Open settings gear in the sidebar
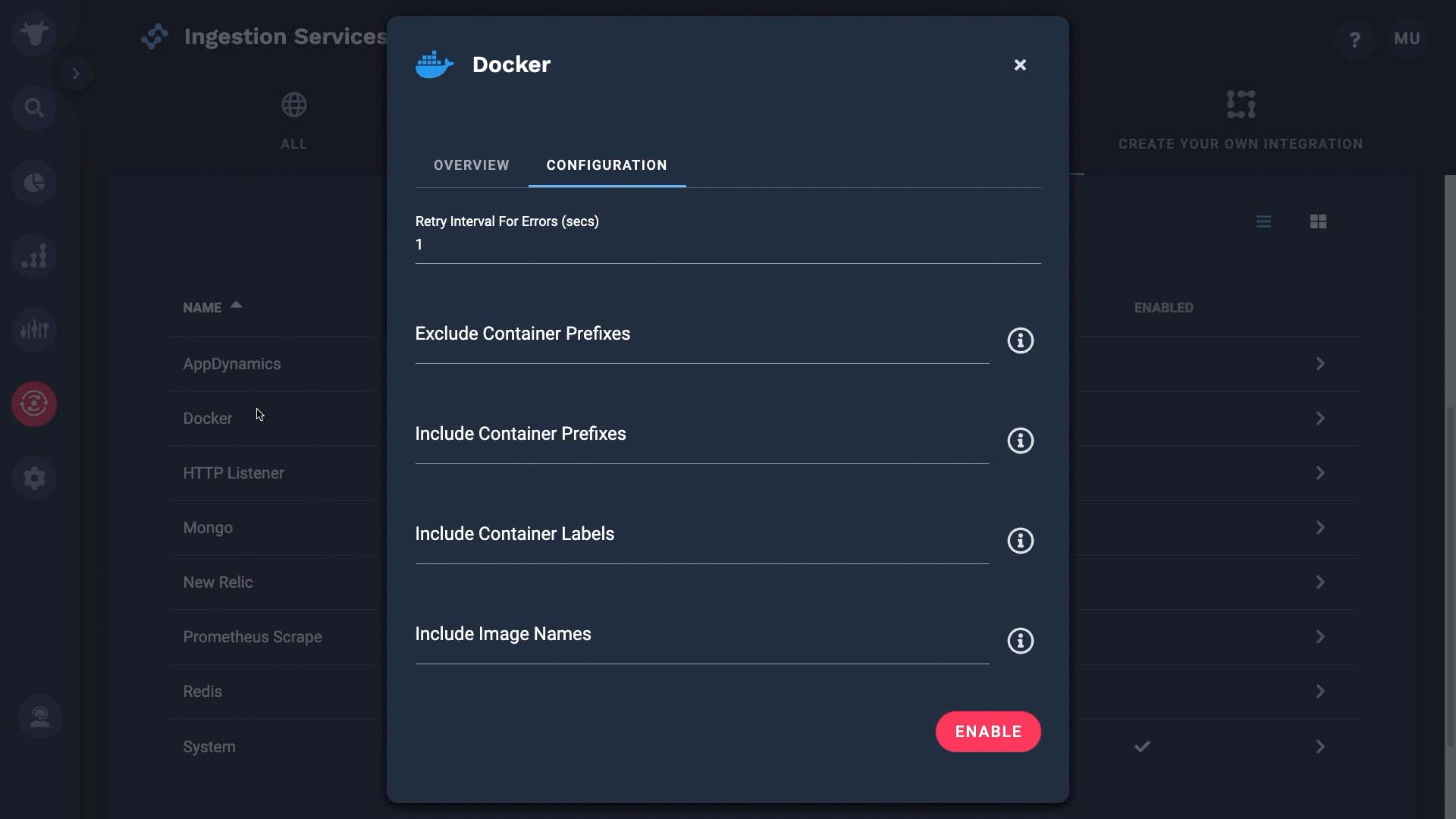This screenshot has height=819, width=1456. 34,478
